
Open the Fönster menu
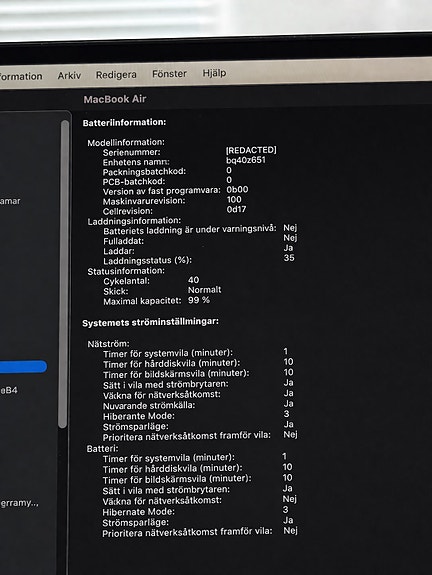click(x=169, y=74)
